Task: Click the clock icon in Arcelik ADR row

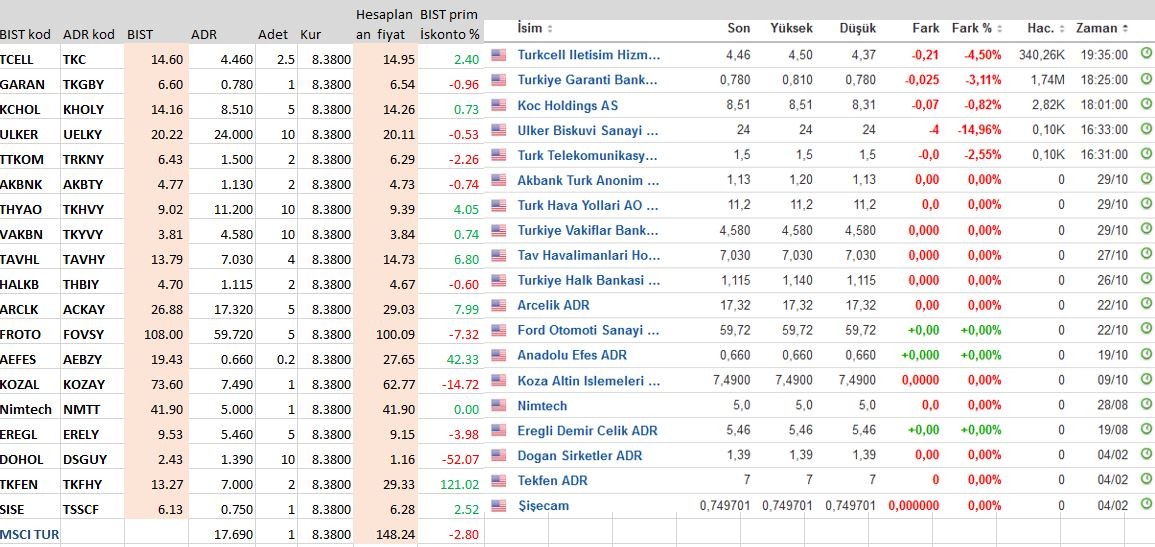Action: [x=1146, y=303]
